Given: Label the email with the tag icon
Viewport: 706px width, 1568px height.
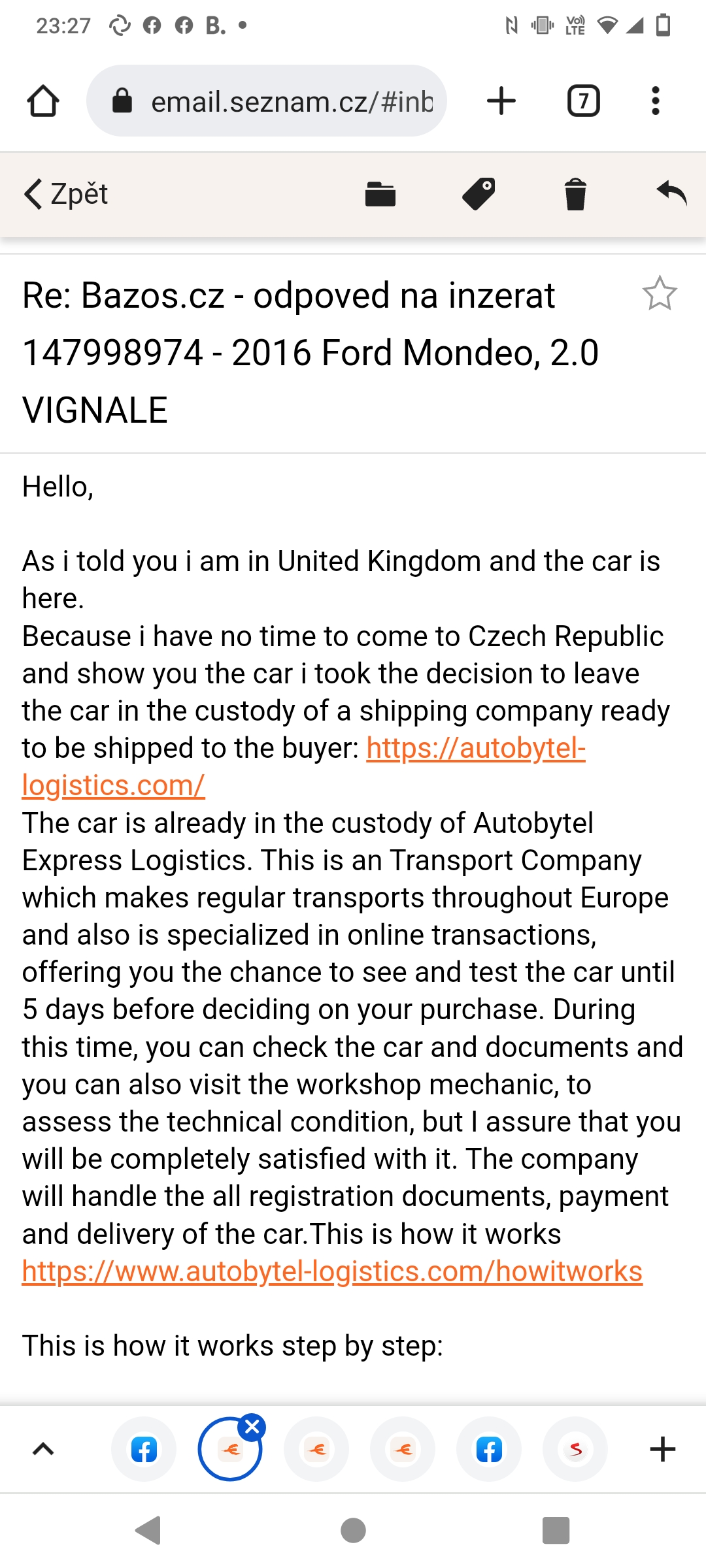Looking at the screenshot, I should 479,194.
